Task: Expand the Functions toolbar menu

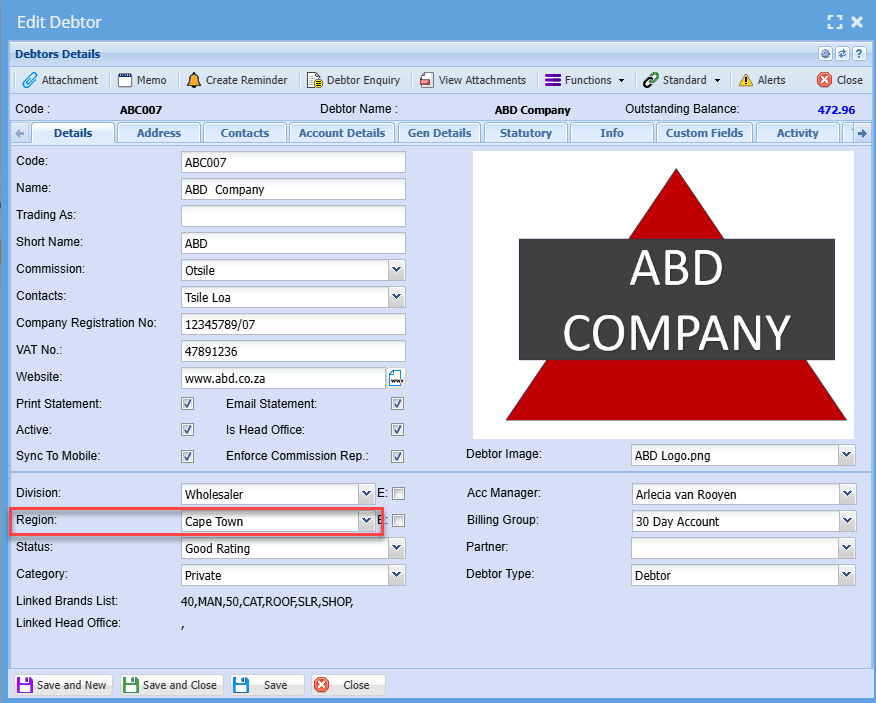Action: pos(586,80)
